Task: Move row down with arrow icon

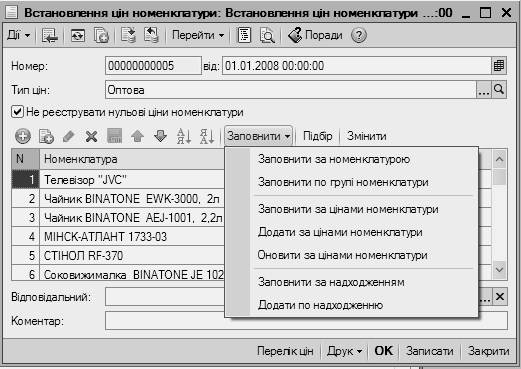Action: (x=160, y=136)
